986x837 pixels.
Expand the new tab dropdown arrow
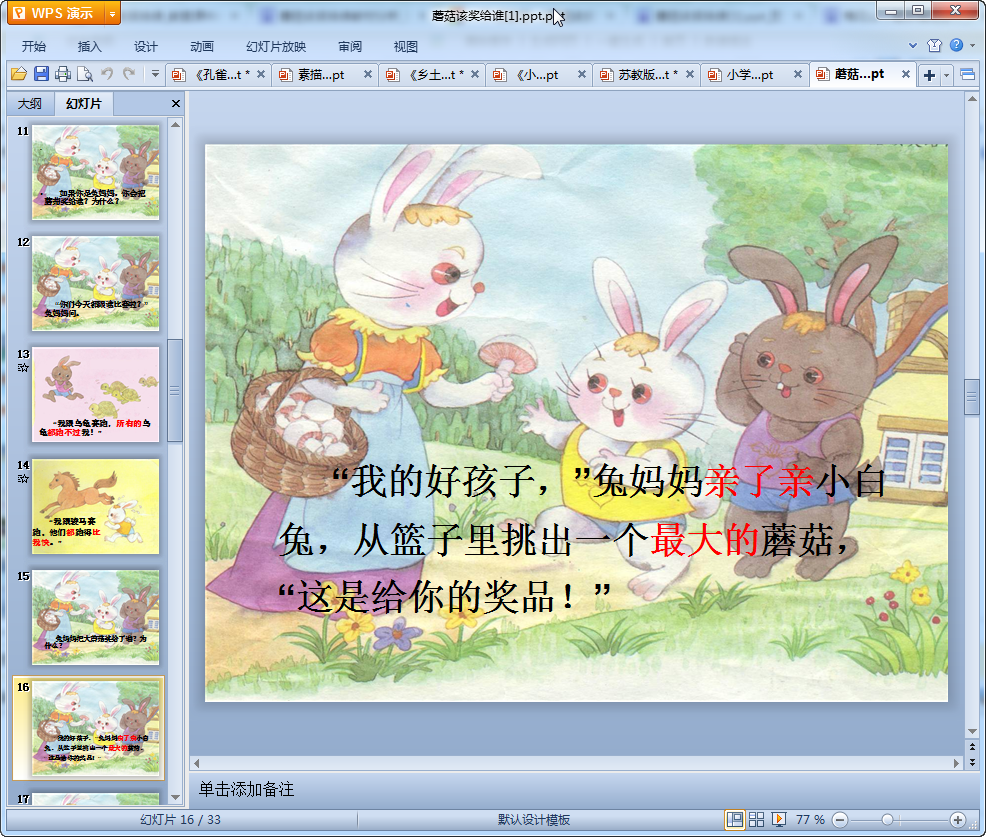pyautogui.click(x=946, y=76)
